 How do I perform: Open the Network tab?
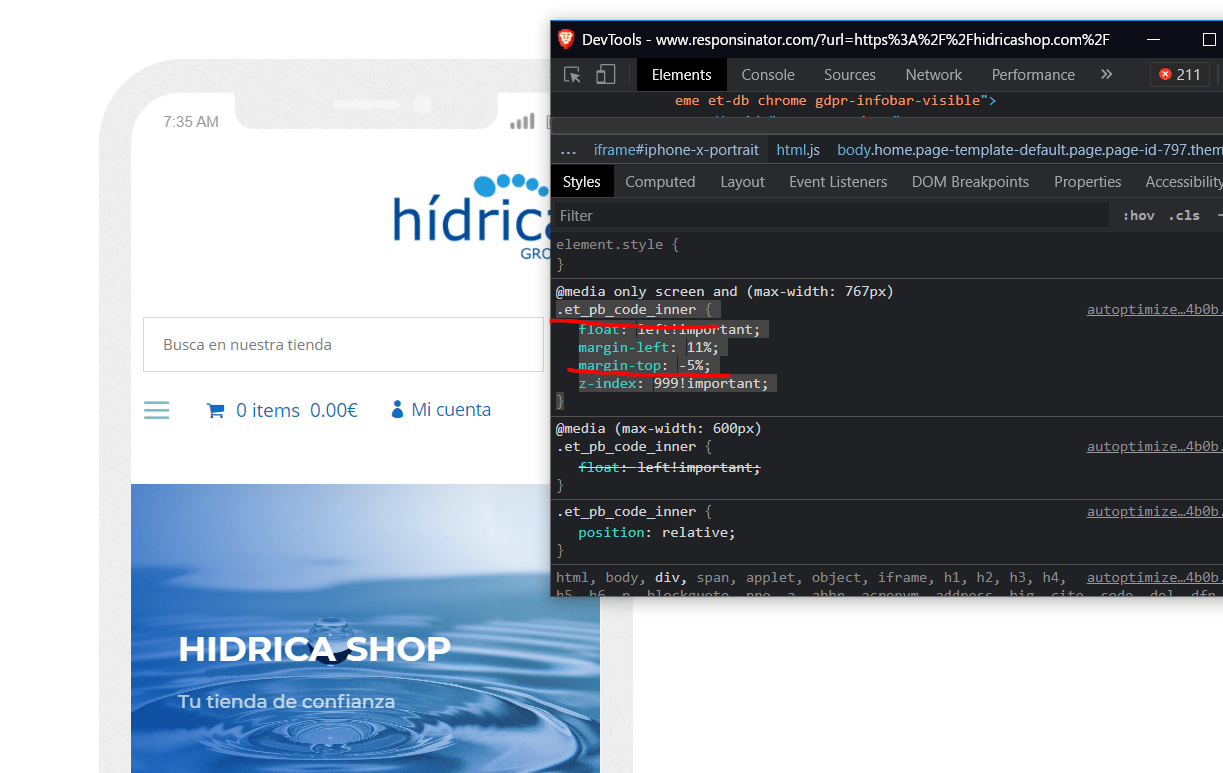tap(934, 75)
